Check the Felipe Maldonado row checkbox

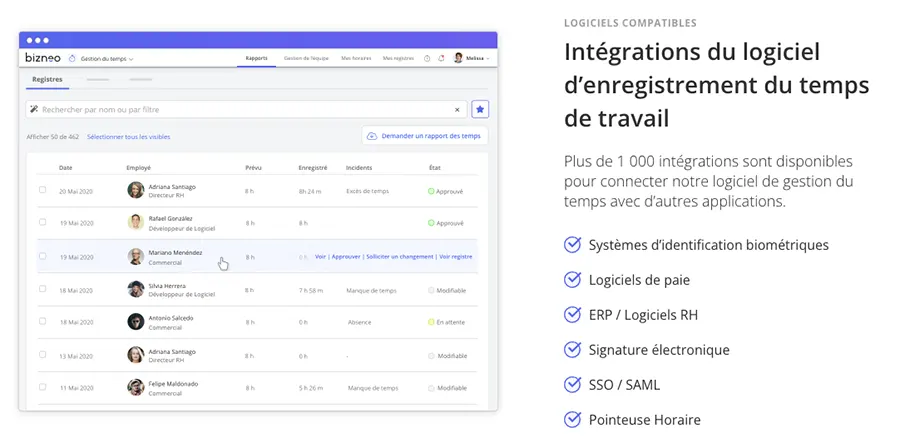coord(42,387)
